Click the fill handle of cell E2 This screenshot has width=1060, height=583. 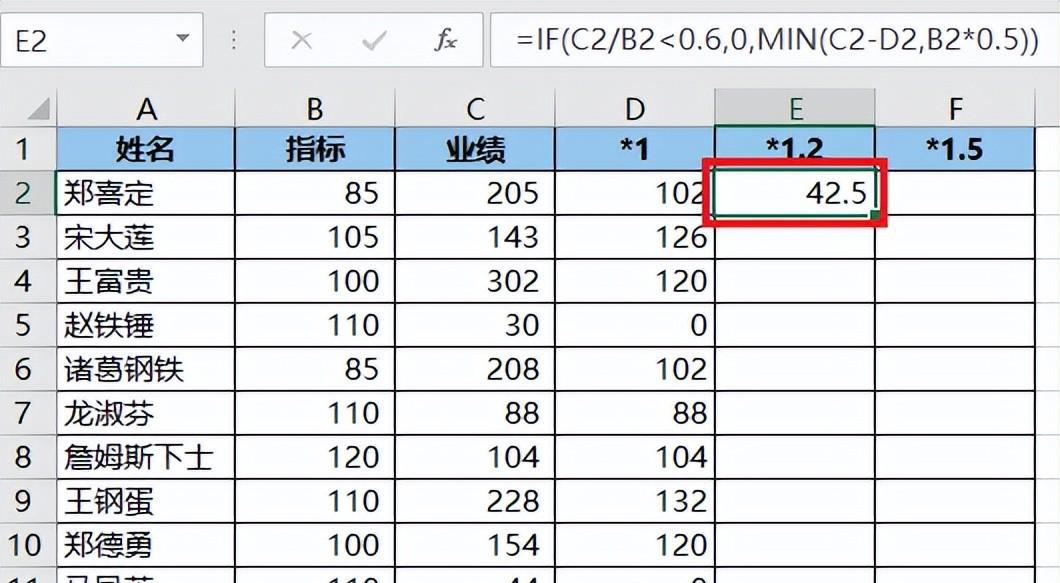coord(875,216)
